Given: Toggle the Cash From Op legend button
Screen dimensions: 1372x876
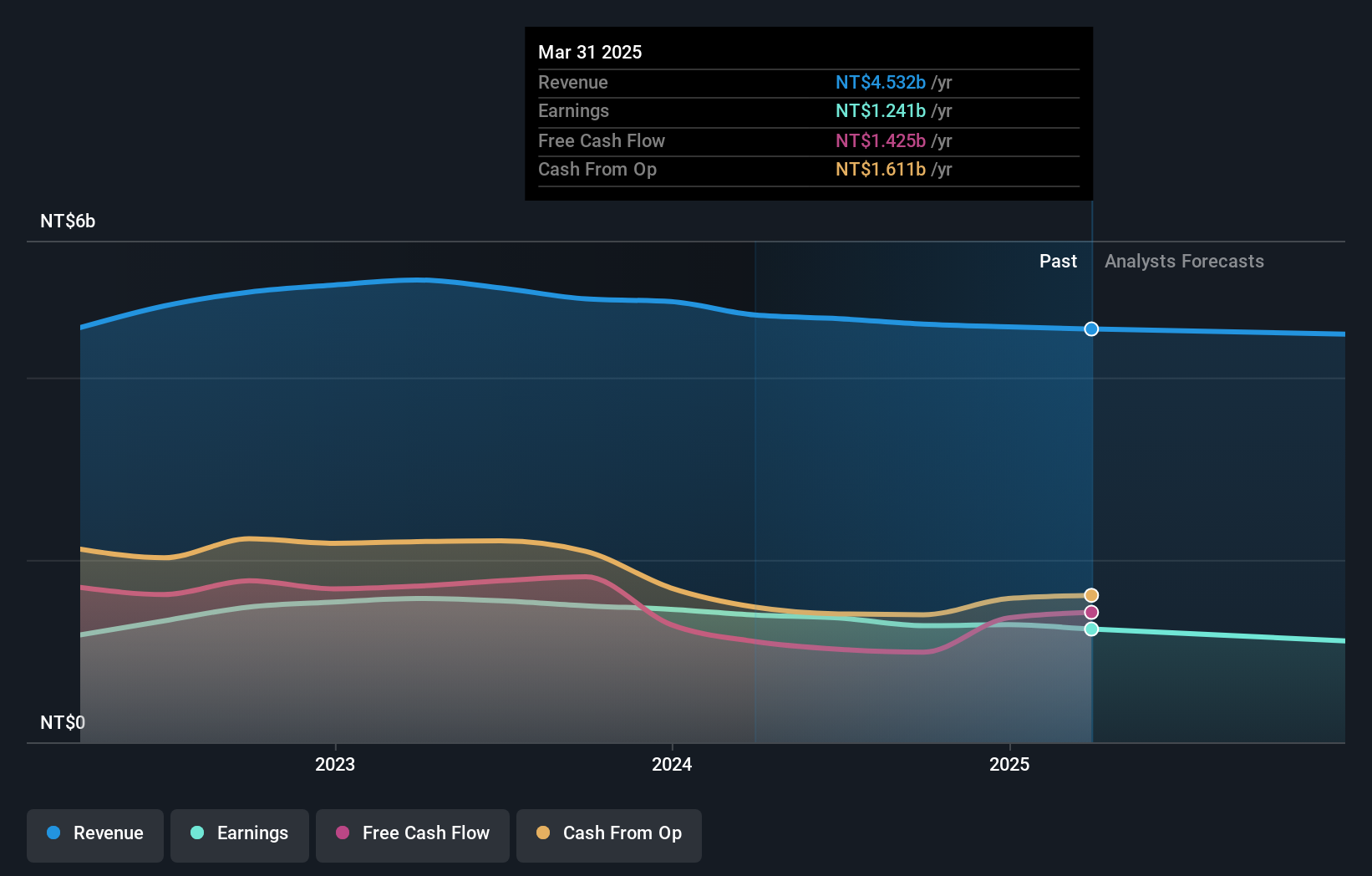Looking at the screenshot, I should click(x=609, y=835).
